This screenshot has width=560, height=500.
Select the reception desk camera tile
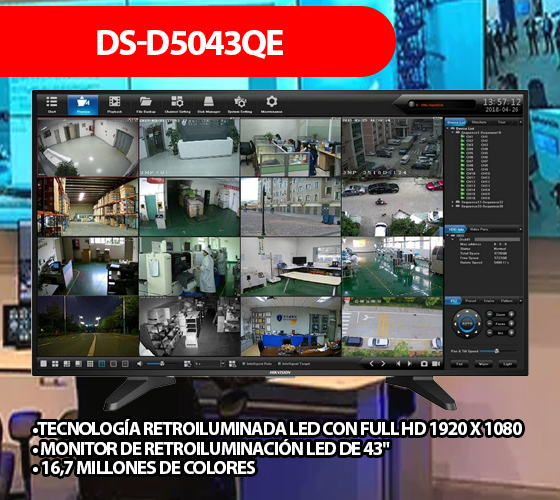click(189, 147)
